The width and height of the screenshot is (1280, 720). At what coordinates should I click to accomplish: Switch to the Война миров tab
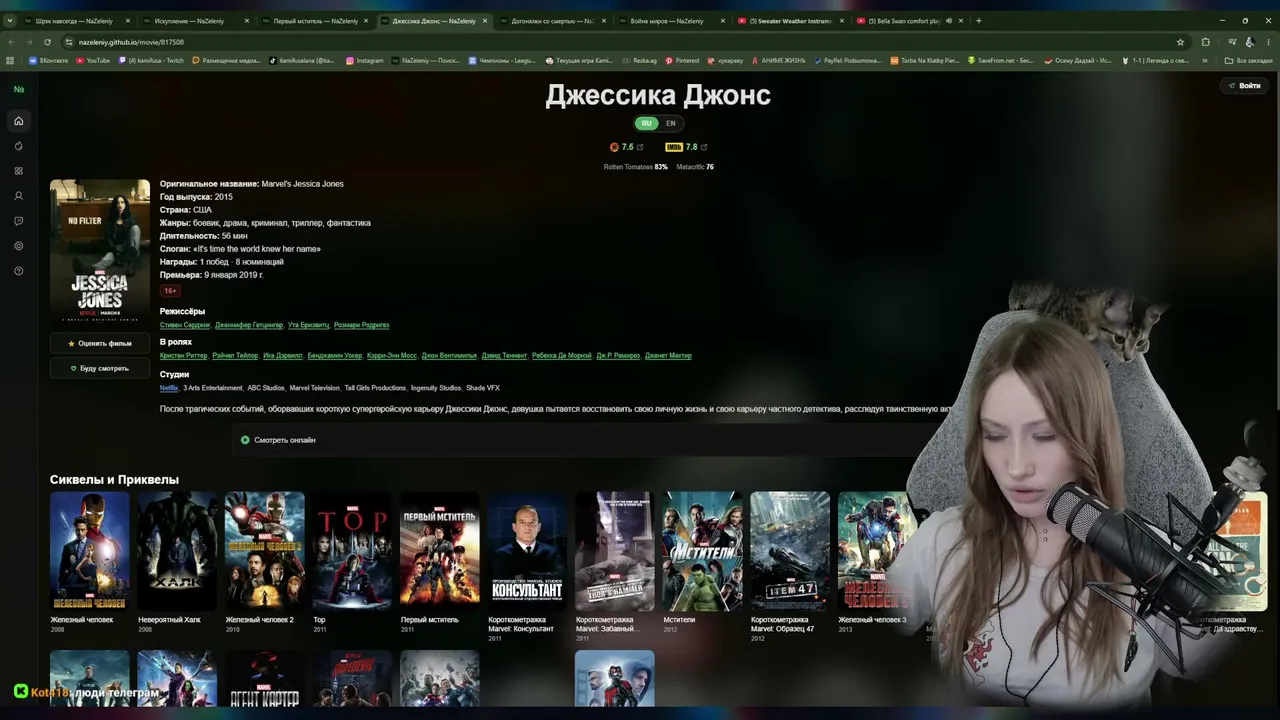[672, 21]
